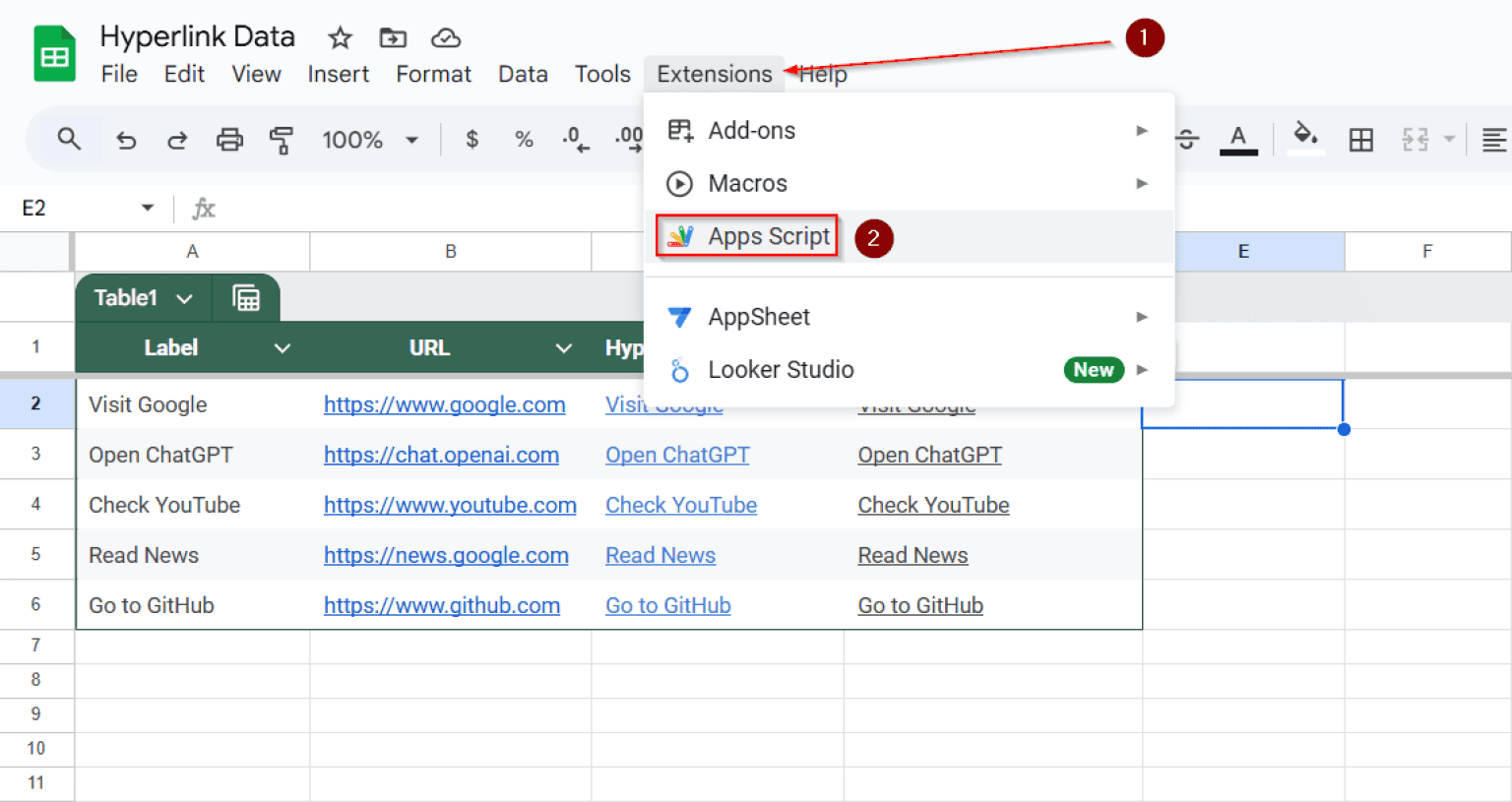Open the Extensions menu

click(x=713, y=74)
